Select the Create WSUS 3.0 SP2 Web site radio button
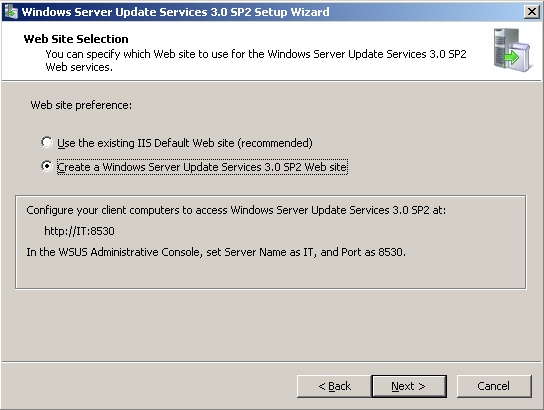544x410 pixels. (47, 166)
